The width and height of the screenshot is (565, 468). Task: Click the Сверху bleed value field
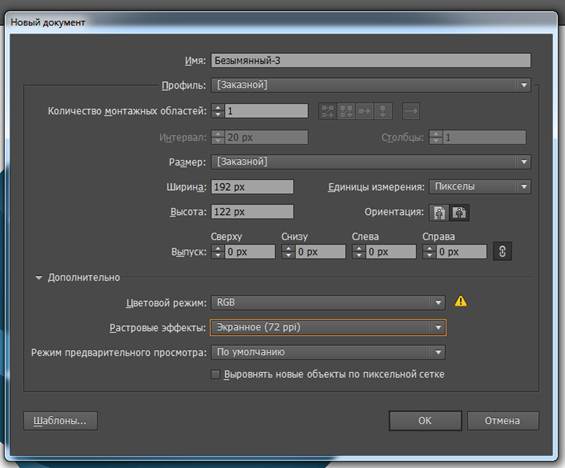click(x=250, y=251)
